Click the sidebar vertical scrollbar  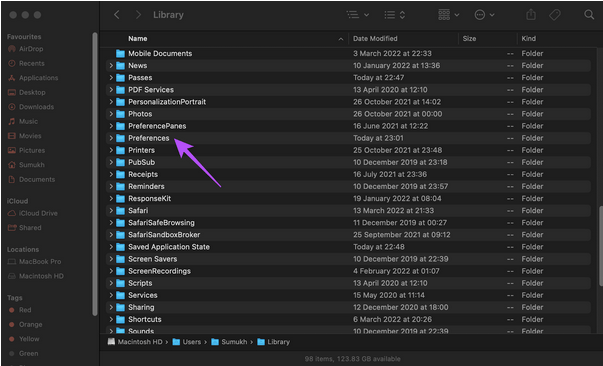[95, 174]
